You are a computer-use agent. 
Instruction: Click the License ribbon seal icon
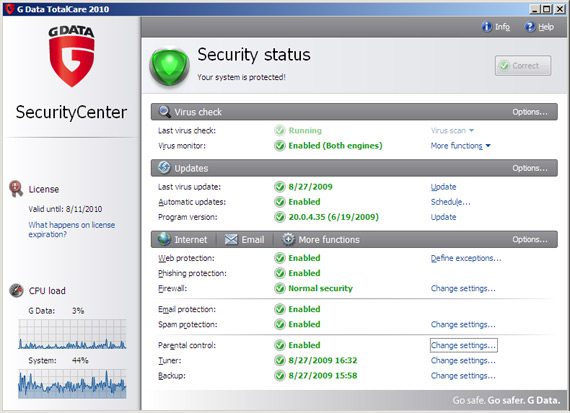tap(16, 189)
